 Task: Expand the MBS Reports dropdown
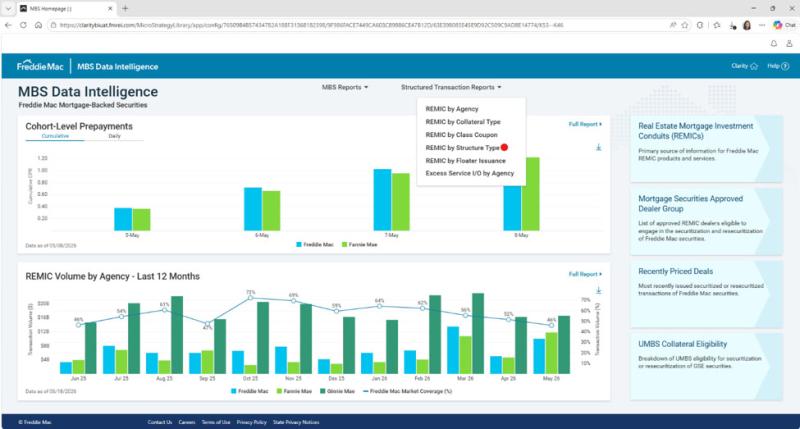click(x=345, y=87)
